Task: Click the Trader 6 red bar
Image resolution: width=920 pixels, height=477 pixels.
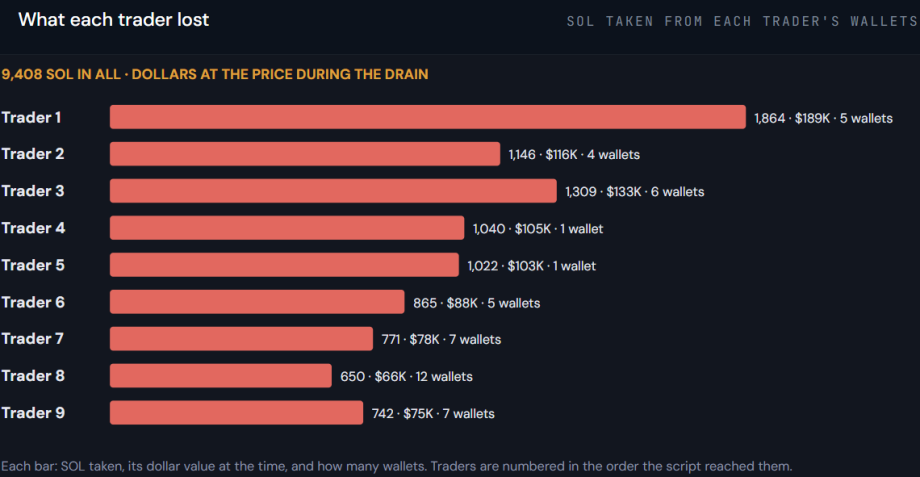Action: tap(257, 302)
